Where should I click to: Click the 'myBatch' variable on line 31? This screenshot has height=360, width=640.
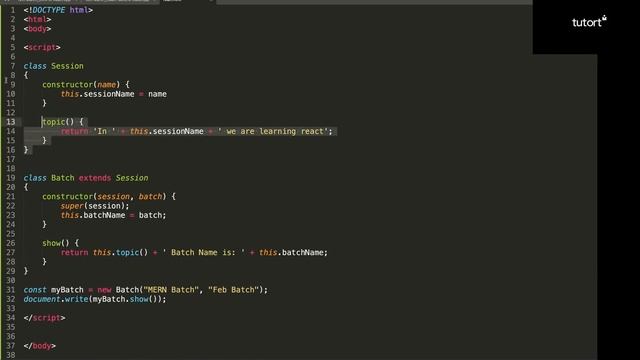coord(67,290)
